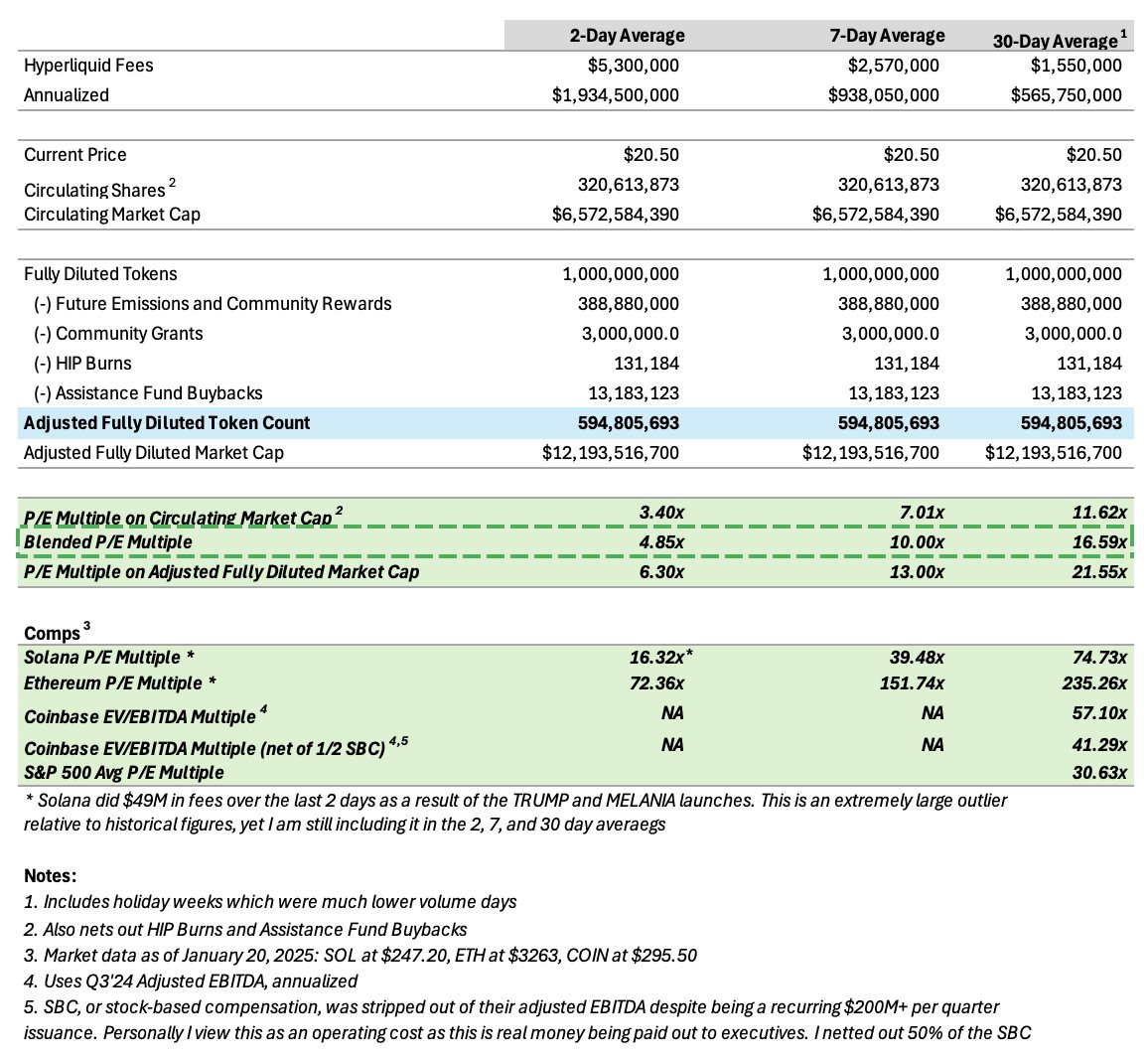Select Ethereum's 235.26x multiple
Screen dimensions: 1148x1059
point(1094,683)
